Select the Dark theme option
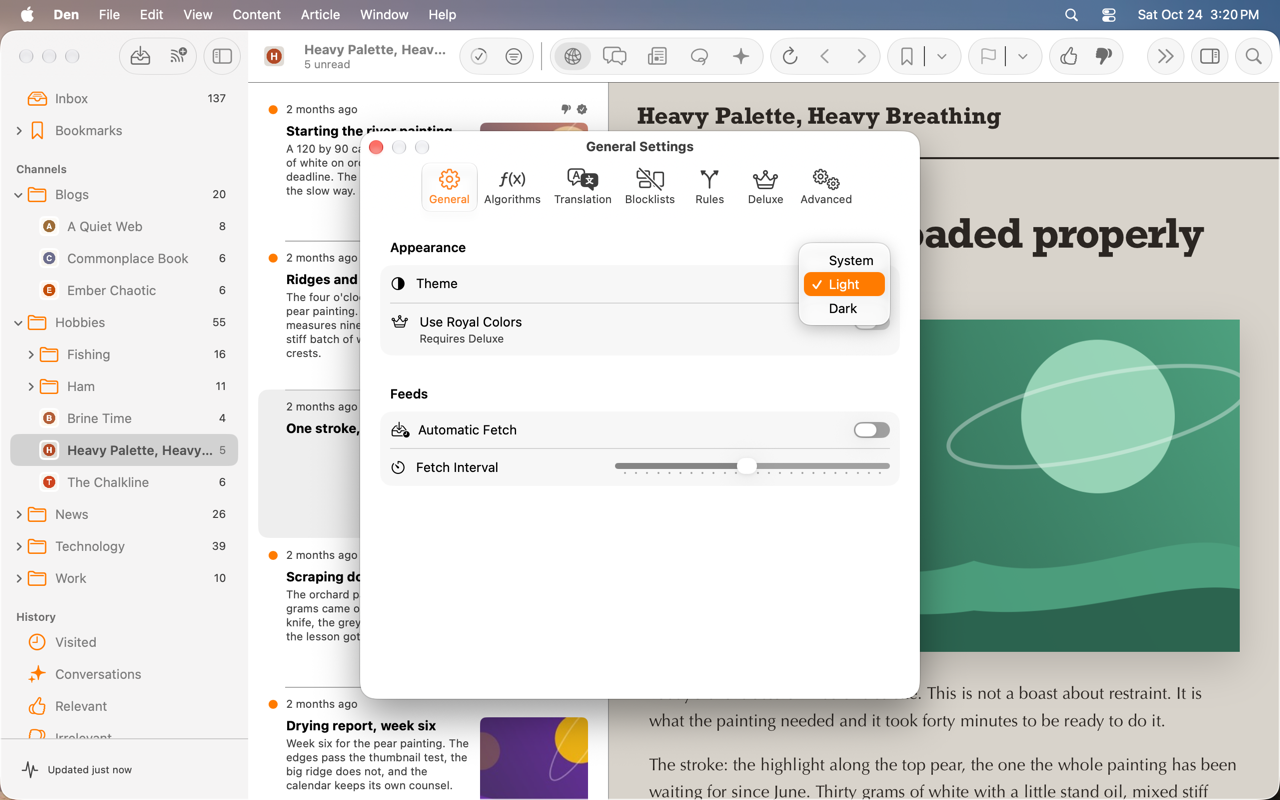This screenshot has height=800, width=1280. click(x=844, y=309)
